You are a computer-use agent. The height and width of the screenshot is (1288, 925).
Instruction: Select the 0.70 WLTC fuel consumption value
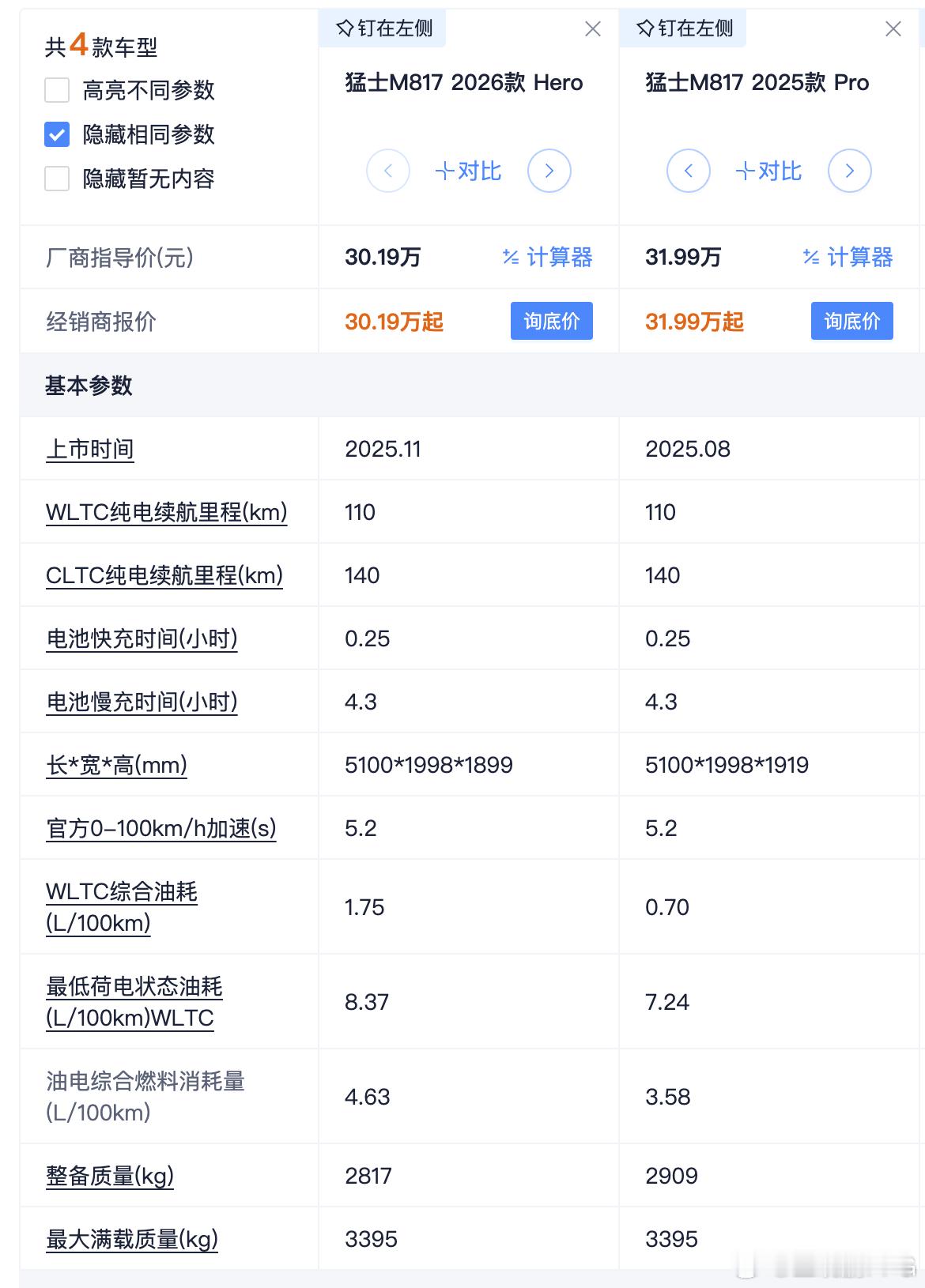pos(667,907)
